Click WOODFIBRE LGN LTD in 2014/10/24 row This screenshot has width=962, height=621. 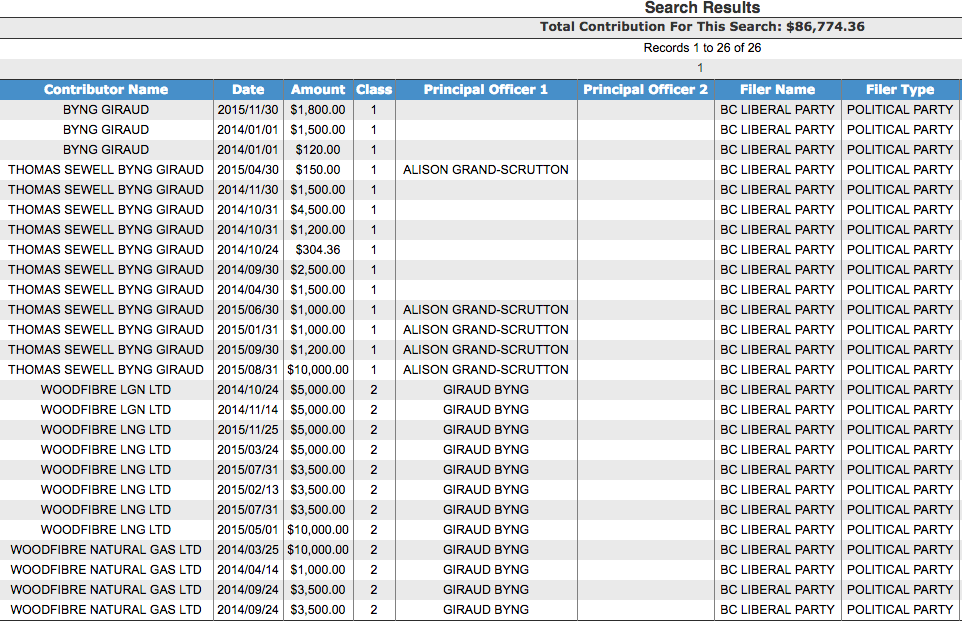tap(106, 390)
